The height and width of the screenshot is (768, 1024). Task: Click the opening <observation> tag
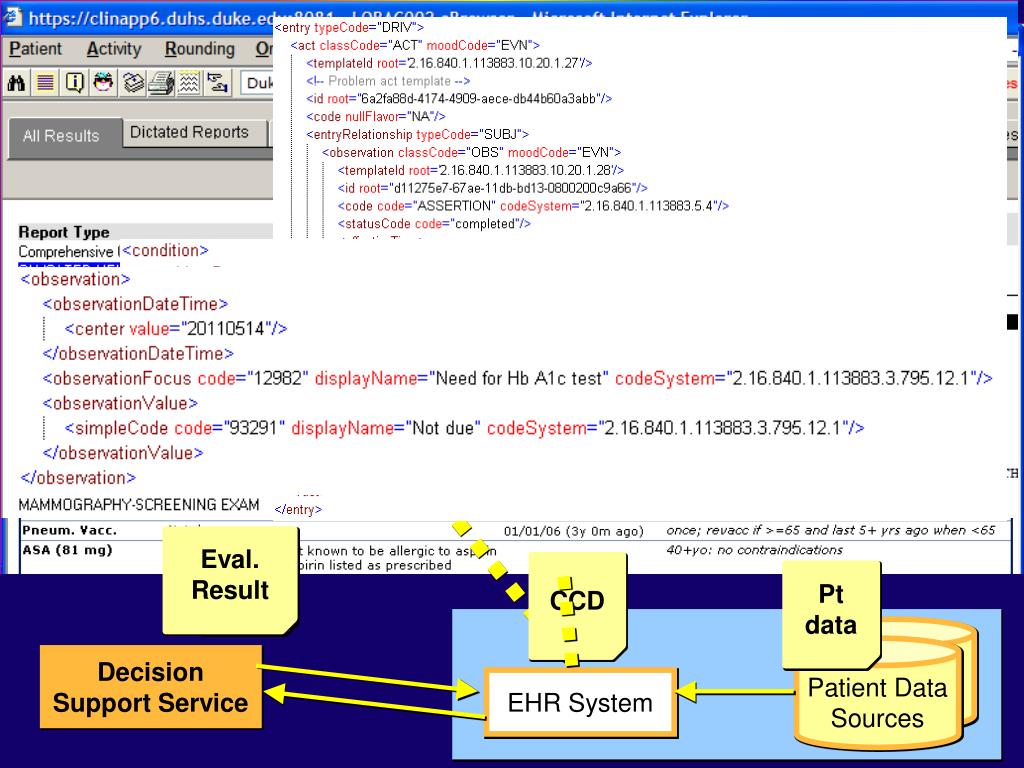[76, 280]
